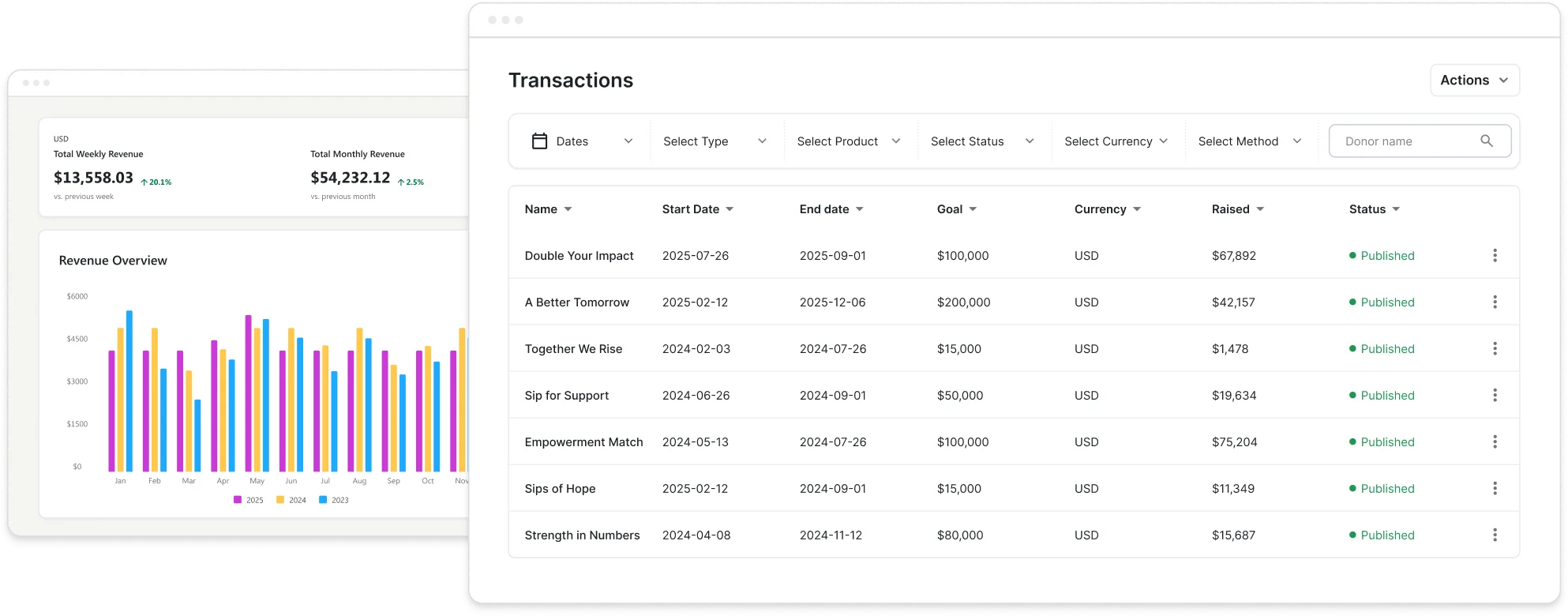Open three-dot menu for Sip for Support
Image resolution: width=1568 pixels, height=616 pixels.
pos(1495,396)
